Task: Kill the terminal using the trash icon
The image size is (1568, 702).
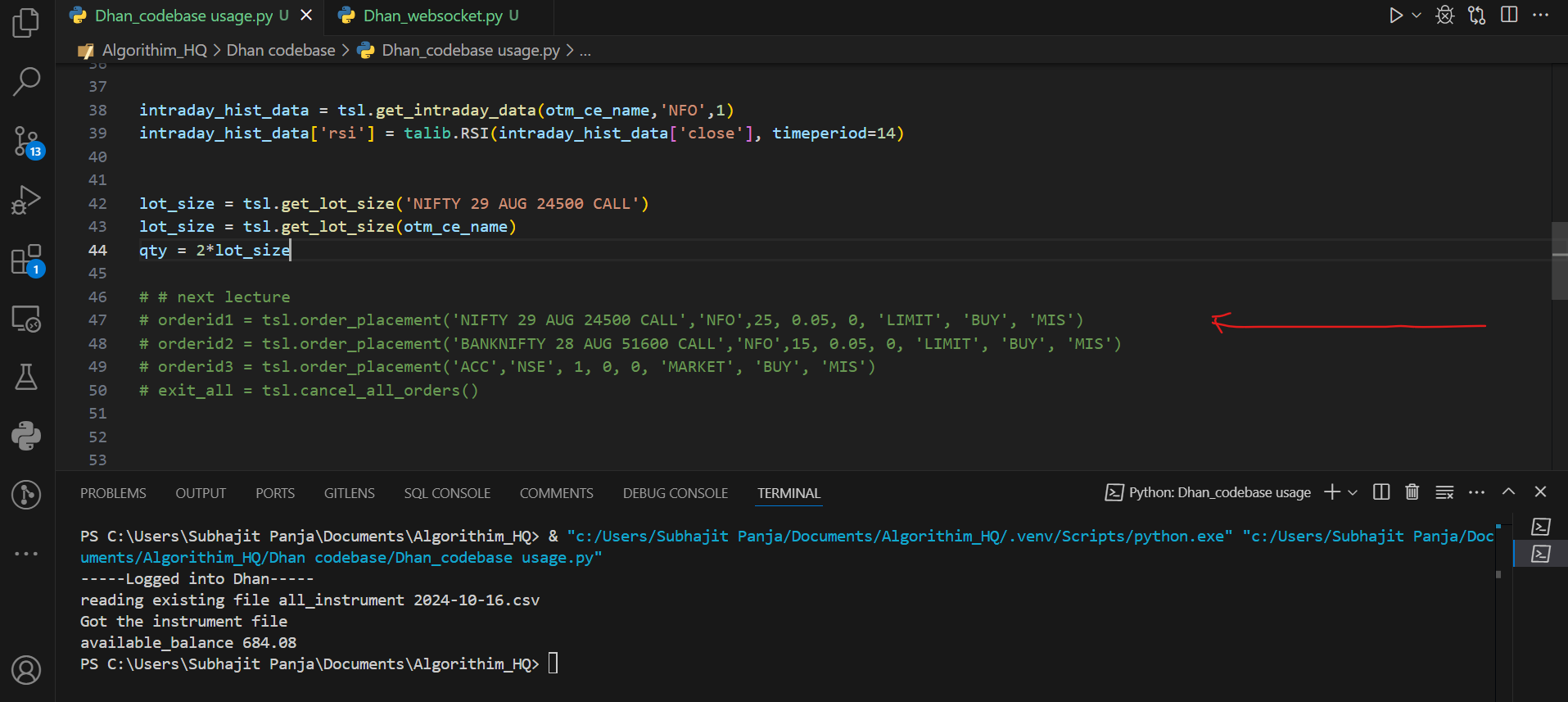Action: 1412,492
